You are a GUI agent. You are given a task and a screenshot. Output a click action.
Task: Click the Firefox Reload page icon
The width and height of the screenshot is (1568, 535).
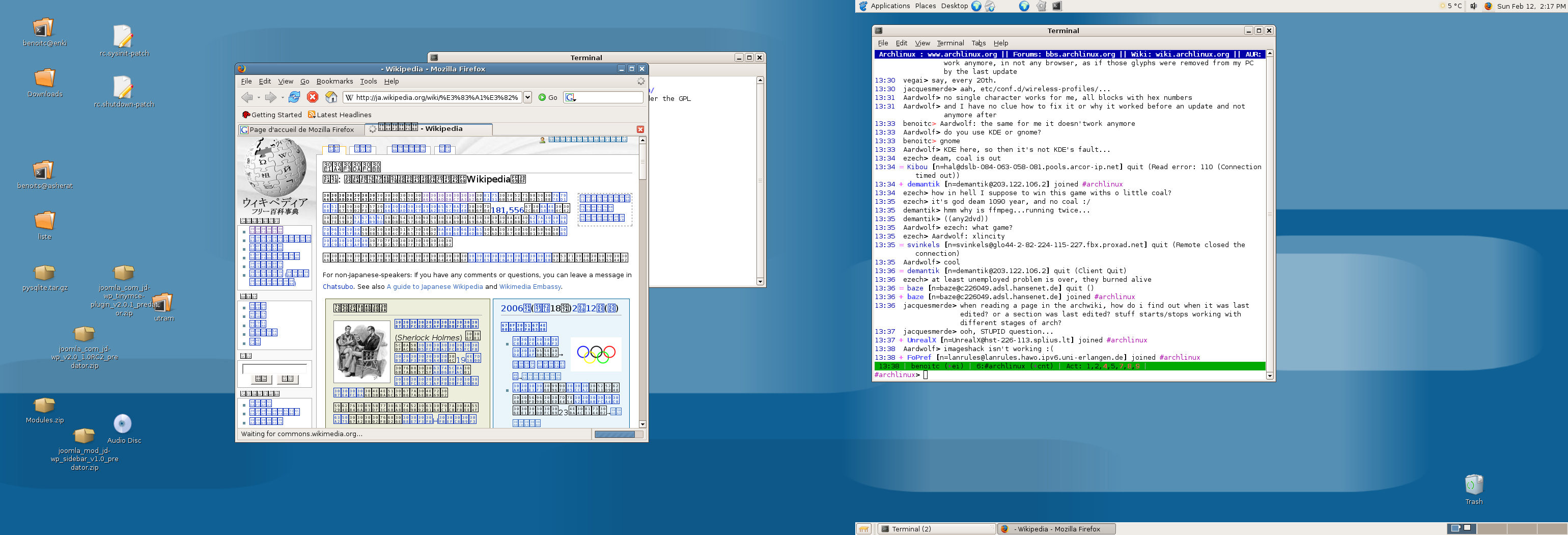coord(294,97)
